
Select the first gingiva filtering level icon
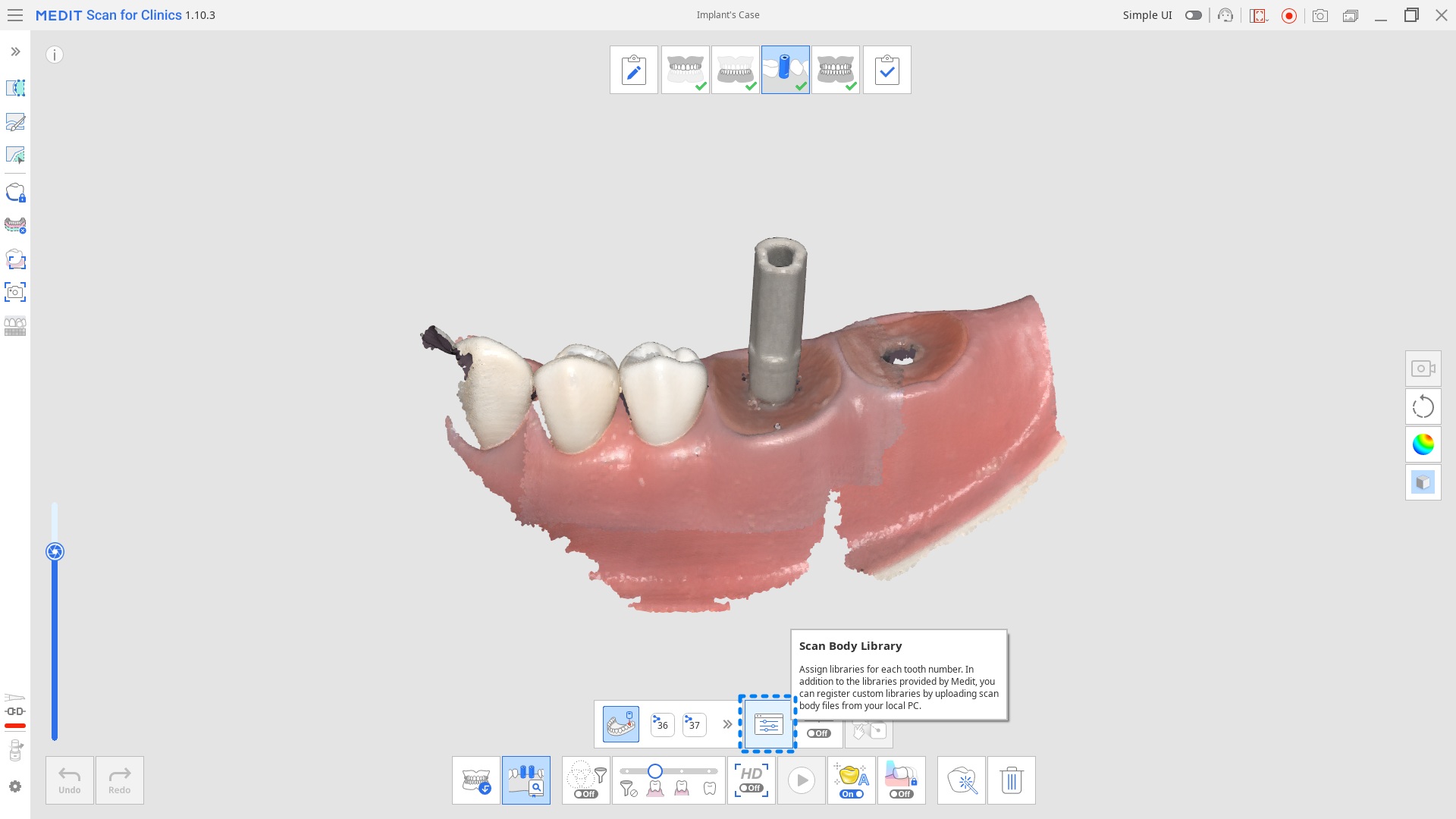click(x=655, y=789)
